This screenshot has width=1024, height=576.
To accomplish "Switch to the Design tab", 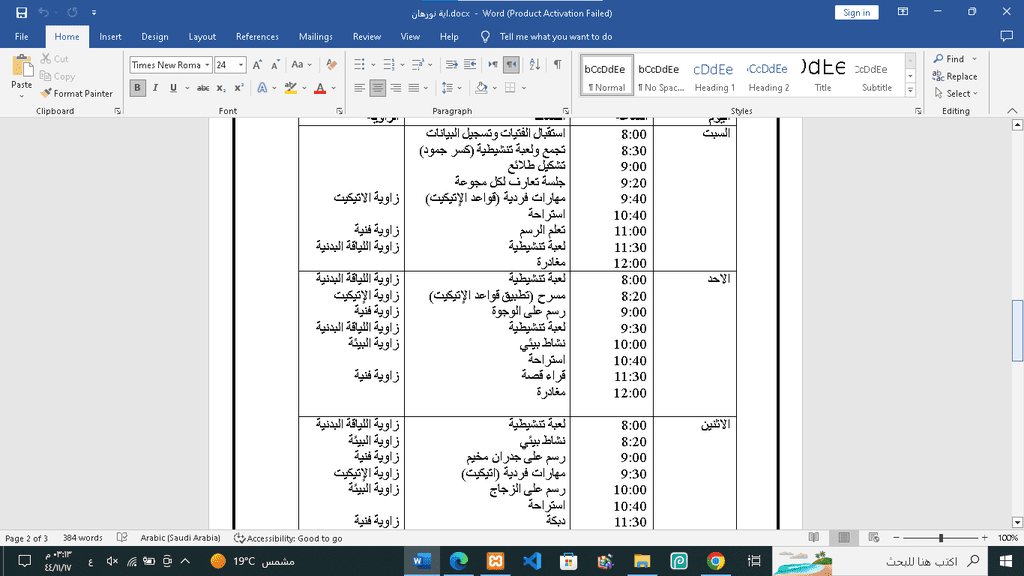I will tap(155, 37).
